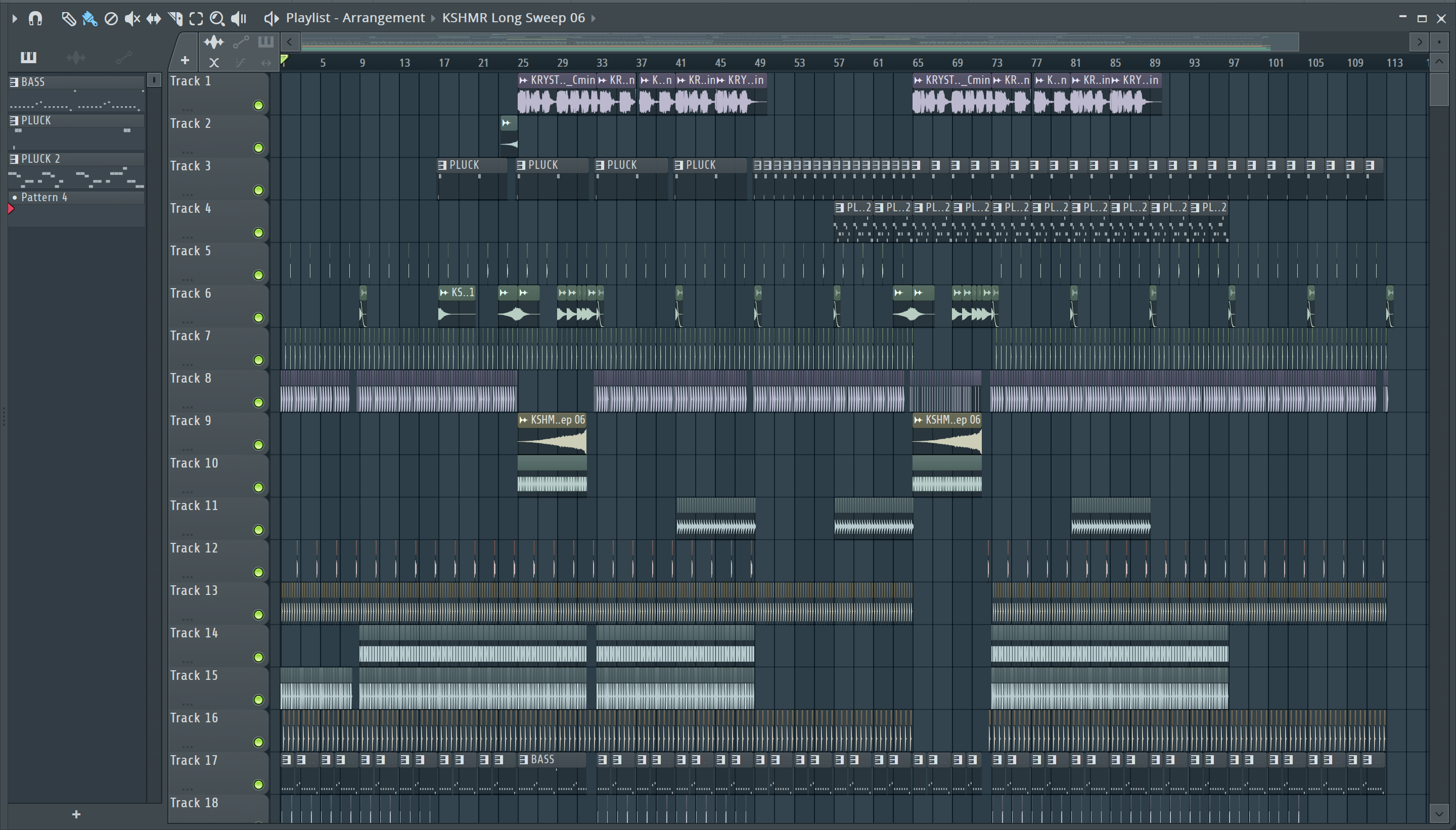Select the Zoom magnifier tool
The image size is (1456, 830).
217,19
